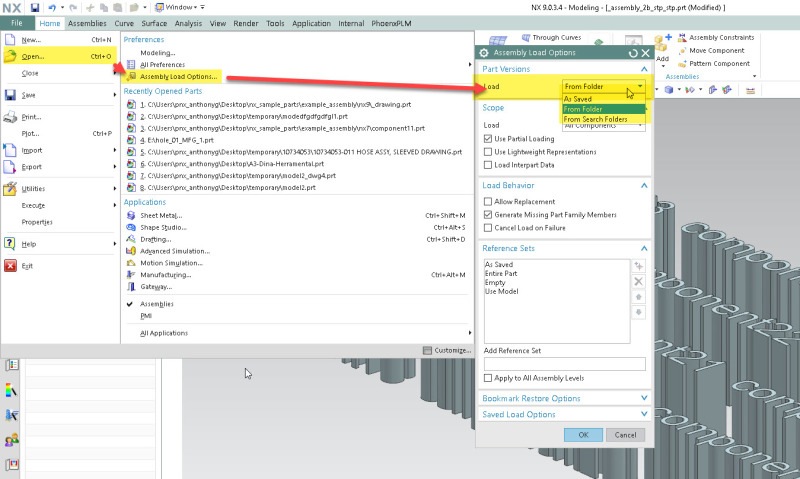Click the Add Reference Set input field
Viewport: 800px width, 479px height.
tap(564, 364)
